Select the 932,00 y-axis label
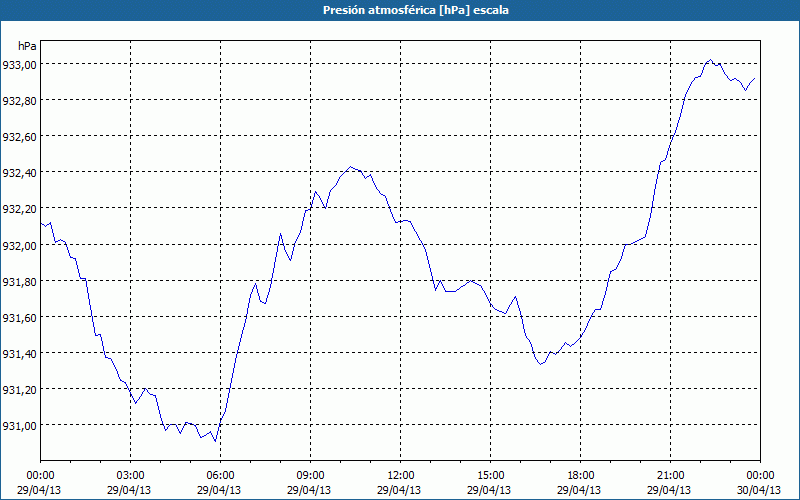Image resolution: width=800 pixels, height=500 pixels. (x=19, y=245)
